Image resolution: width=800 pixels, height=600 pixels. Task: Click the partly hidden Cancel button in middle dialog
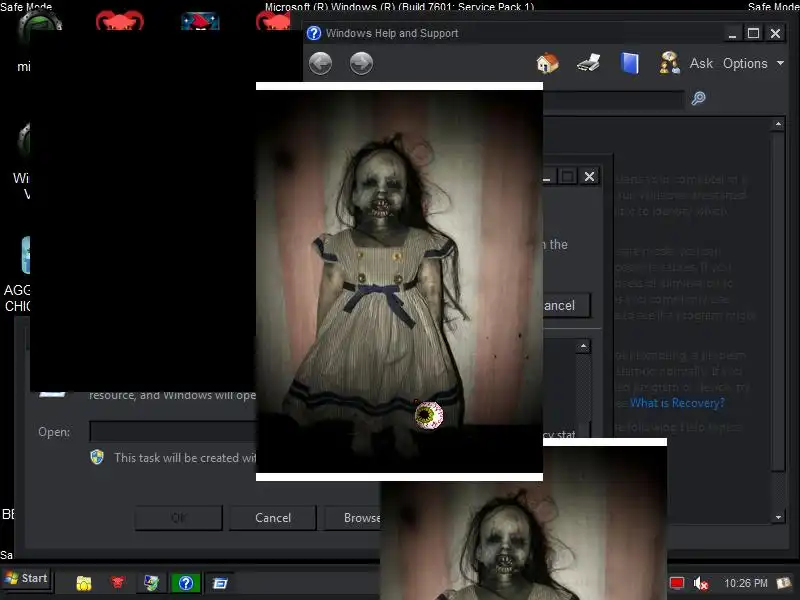(x=566, y=306)
